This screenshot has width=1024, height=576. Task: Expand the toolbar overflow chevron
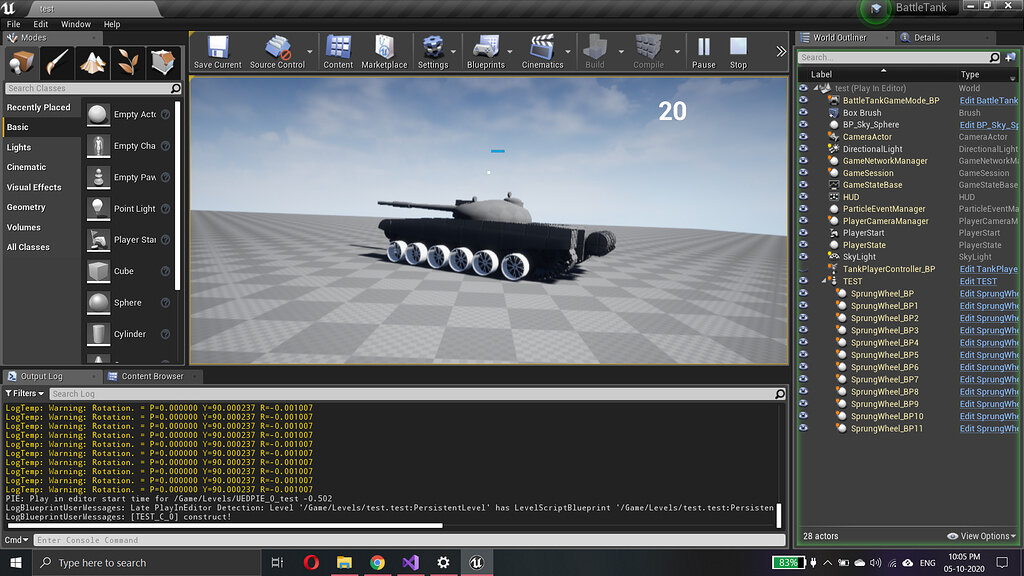point(780,51)
